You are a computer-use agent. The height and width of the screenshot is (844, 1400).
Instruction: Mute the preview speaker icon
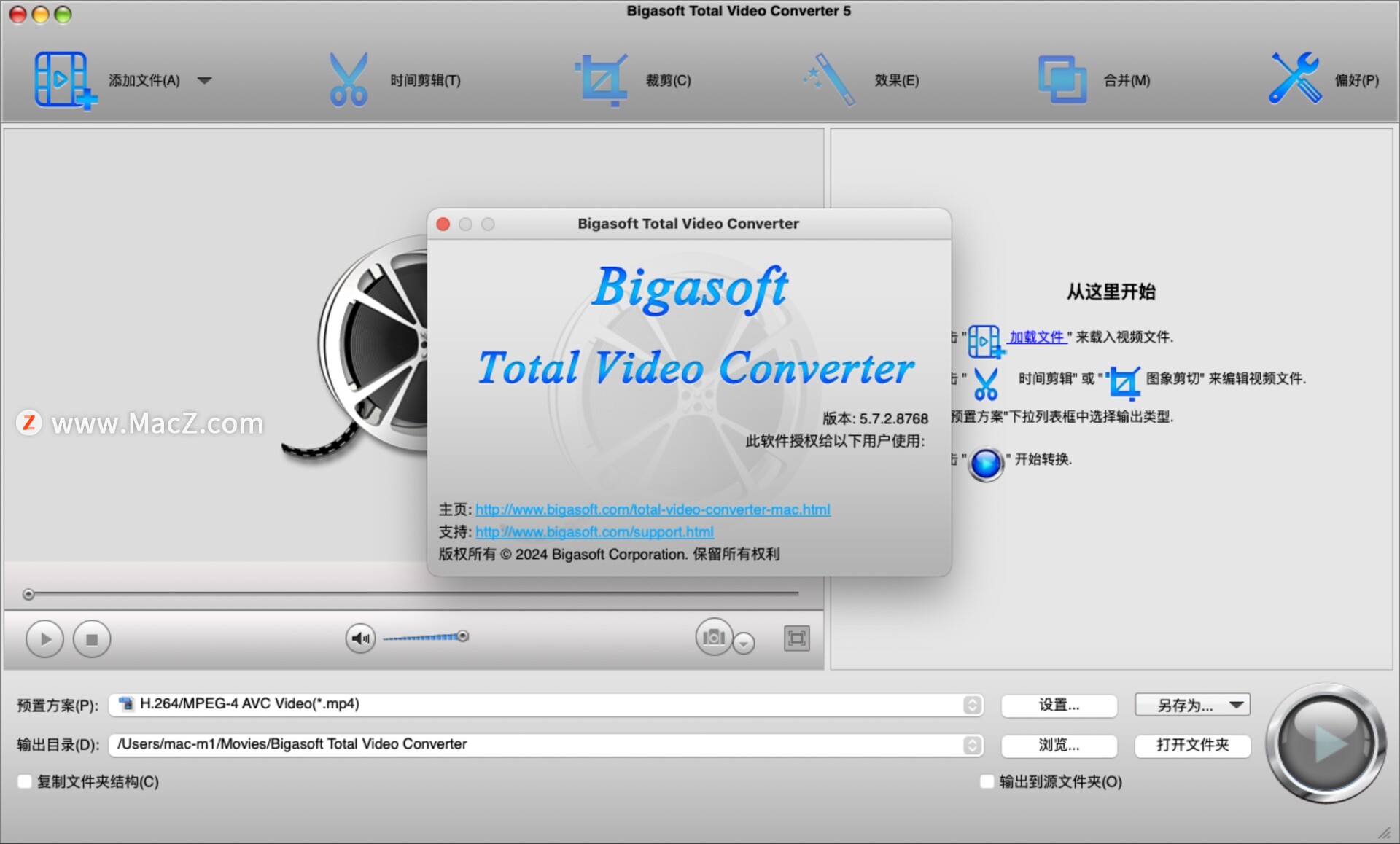[x=360, y=638]
